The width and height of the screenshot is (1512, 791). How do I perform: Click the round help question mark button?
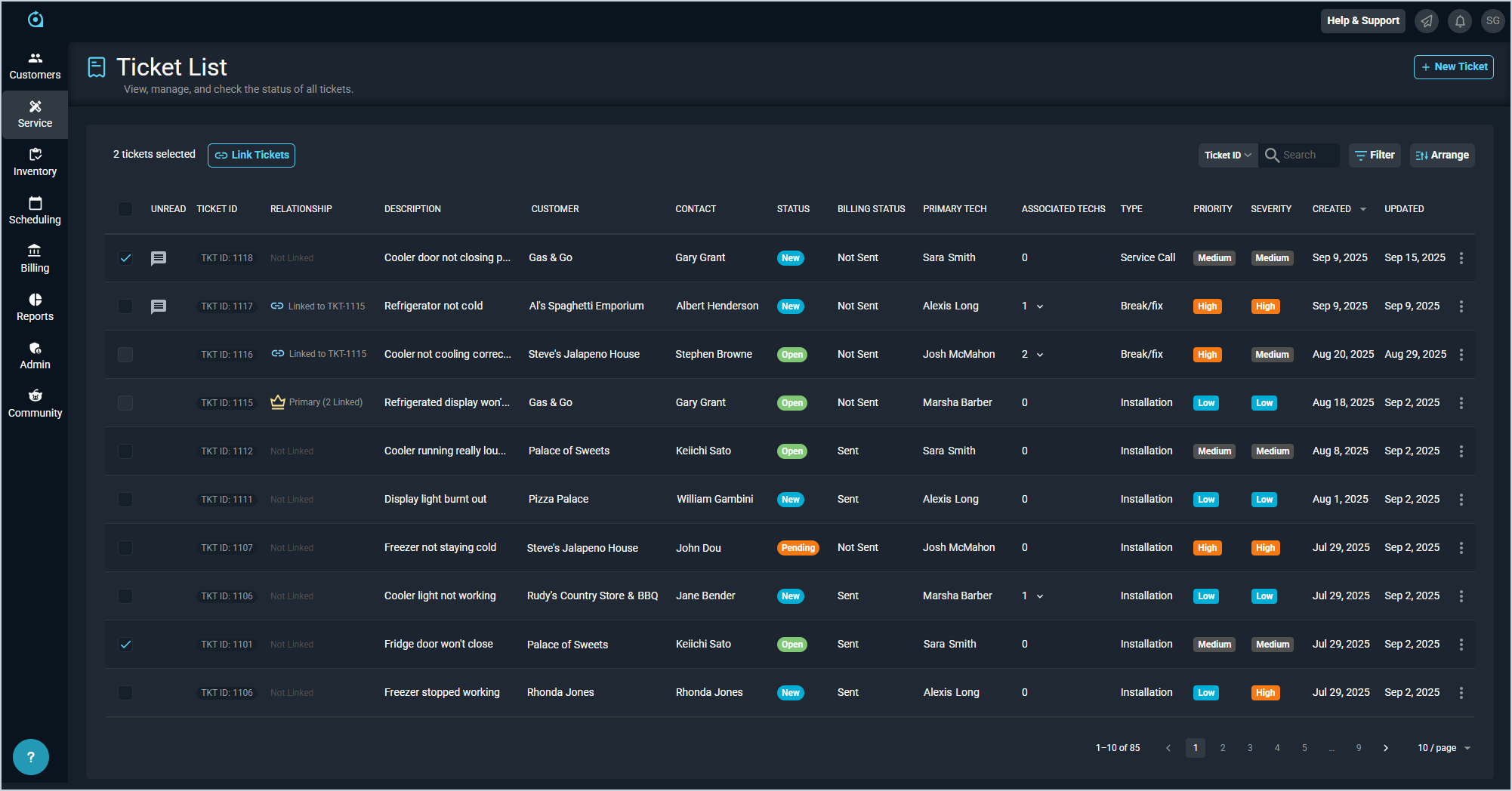pyautogui.click(x=31, y=756)
